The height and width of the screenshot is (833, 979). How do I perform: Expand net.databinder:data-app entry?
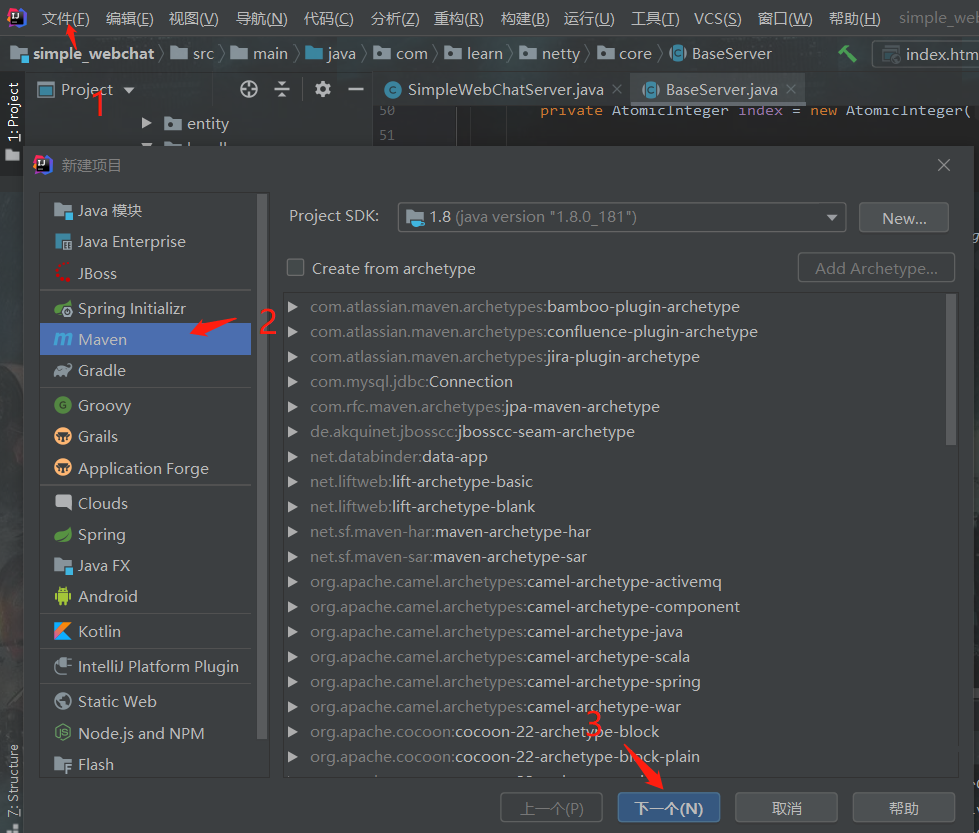click(x=292, y=456)
